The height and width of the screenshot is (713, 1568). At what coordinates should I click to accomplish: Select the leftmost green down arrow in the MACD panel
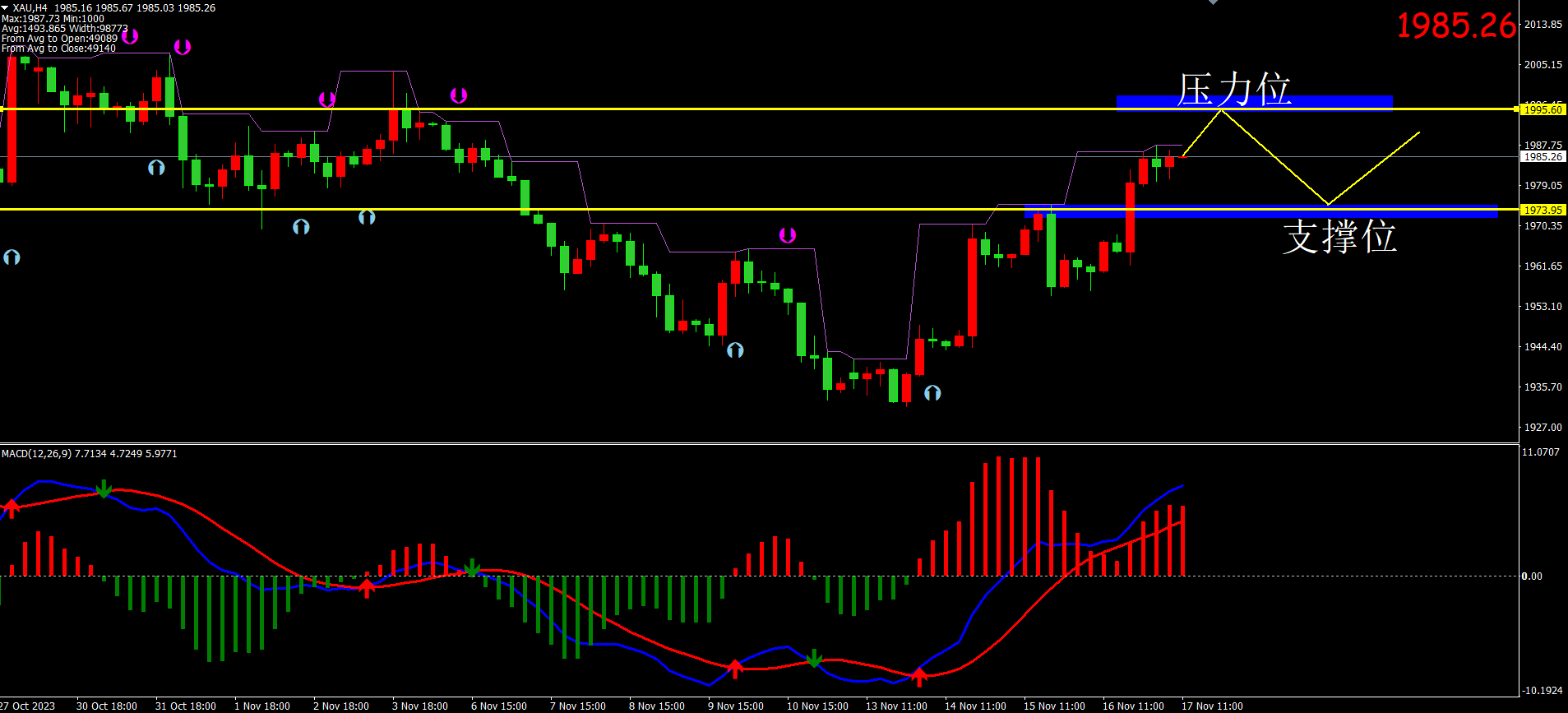pyautogui.click(x=104, y=490)
